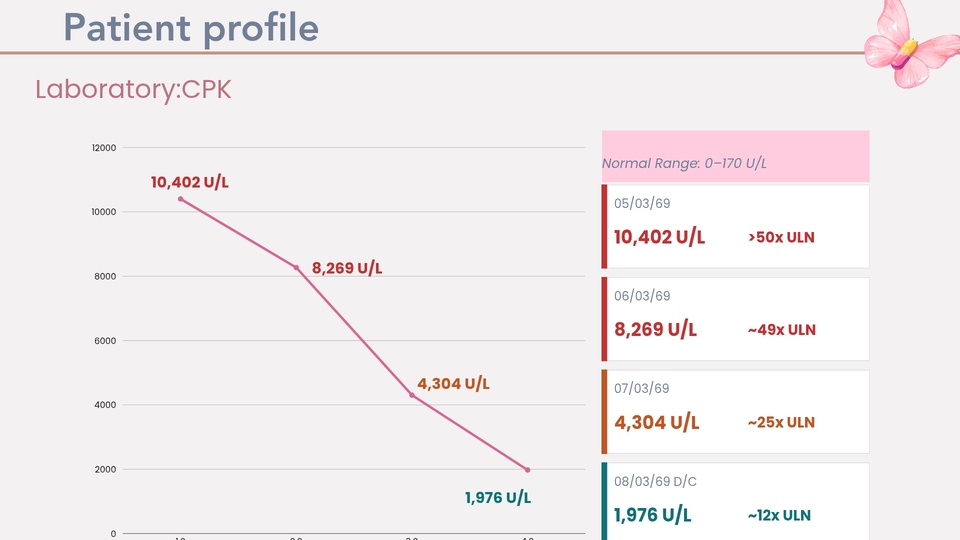960x540 pixels.
Task: Click the Patient profile title
Action: (191, 28)
